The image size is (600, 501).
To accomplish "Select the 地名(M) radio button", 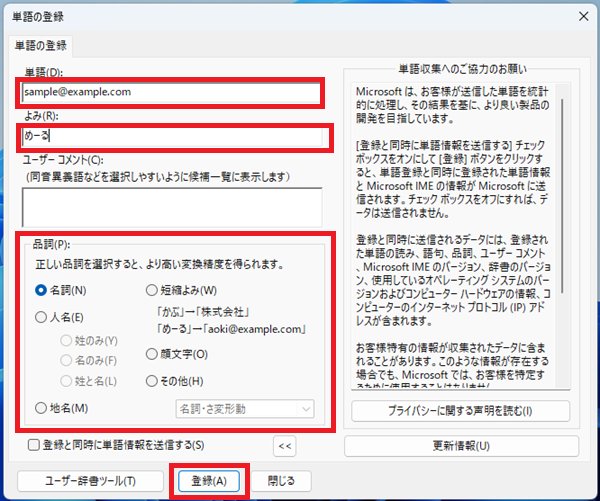I will [x=41, y=407].
